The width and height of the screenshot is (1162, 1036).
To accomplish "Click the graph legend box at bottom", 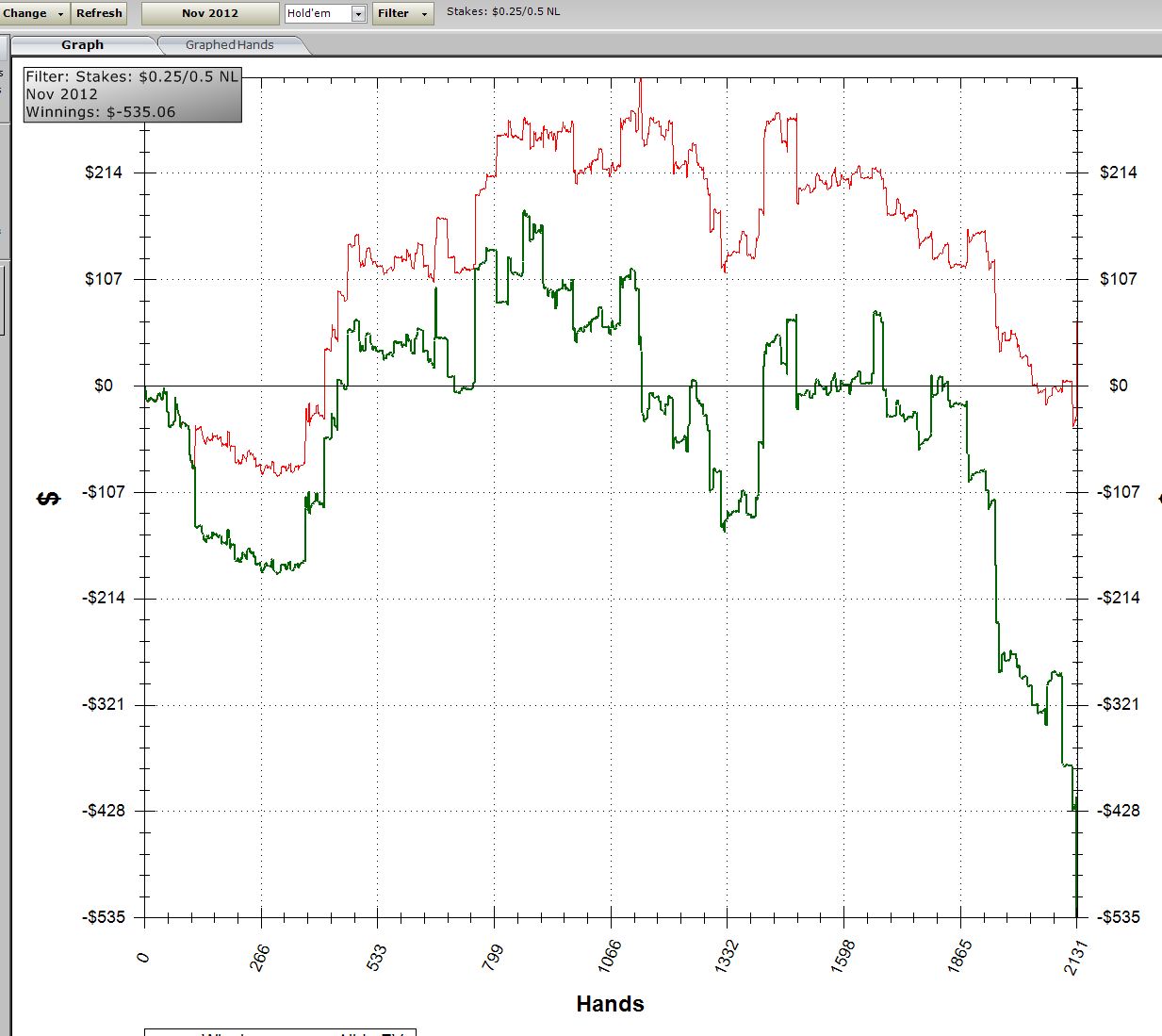I will (x=280, y=1032).
